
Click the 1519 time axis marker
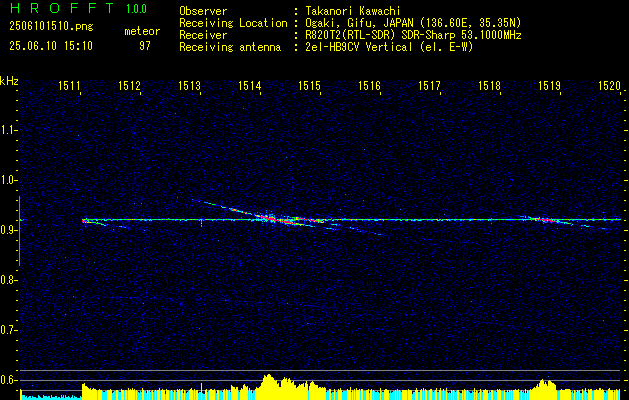click(x=550, y=85)
